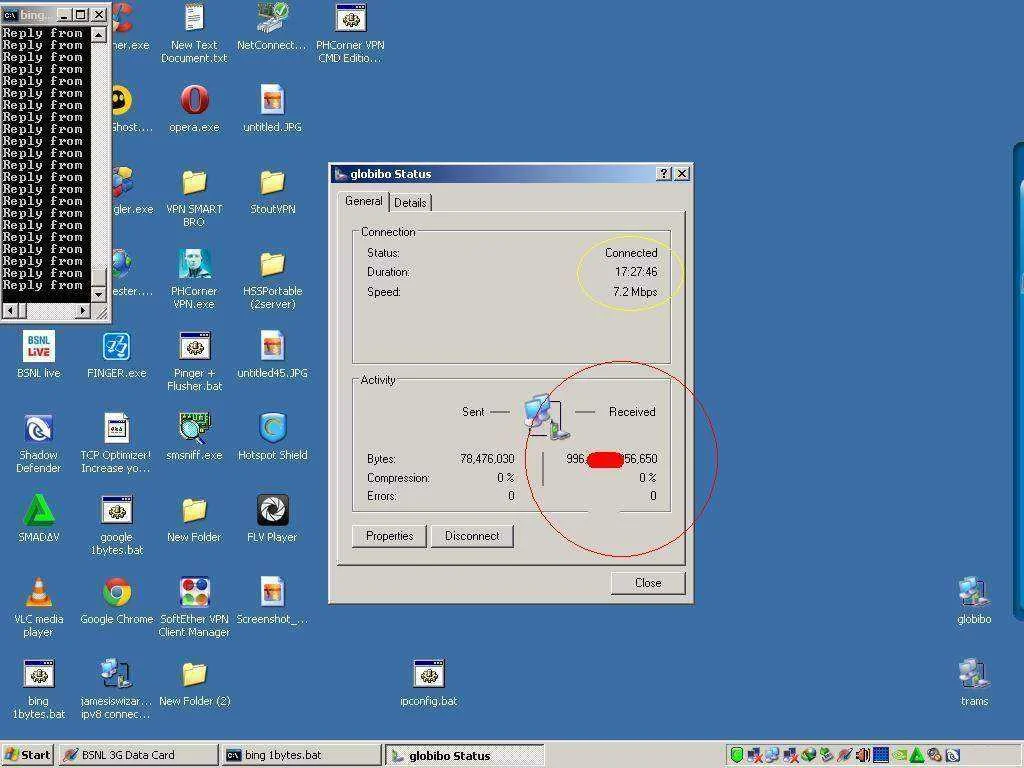
Task: Select the General tab
Action: coord(364,201)
